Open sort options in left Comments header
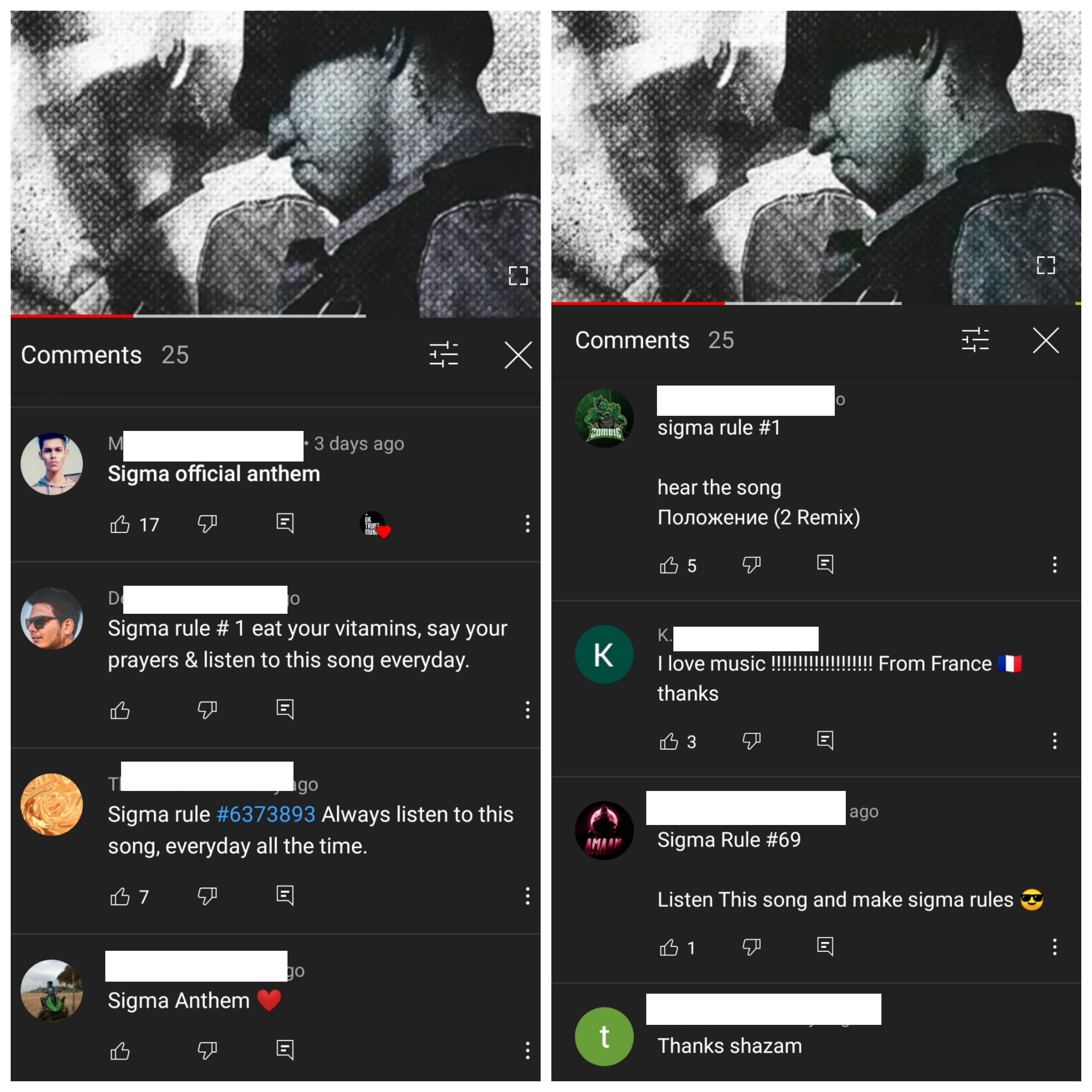This screenshot has width=1092, height=1092. tap(444, 355)
